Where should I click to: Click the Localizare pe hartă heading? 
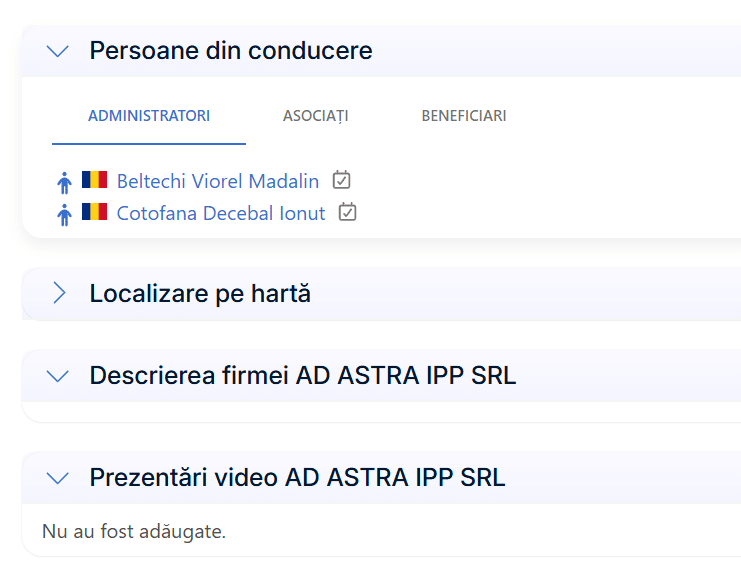(200, 294)
